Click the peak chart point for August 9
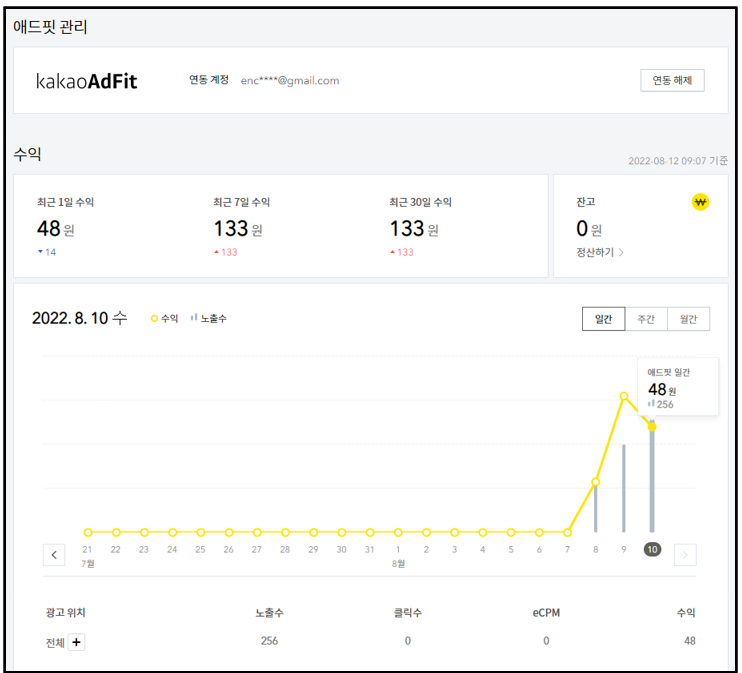Screen dimensions: 742x673 [624, 396]
